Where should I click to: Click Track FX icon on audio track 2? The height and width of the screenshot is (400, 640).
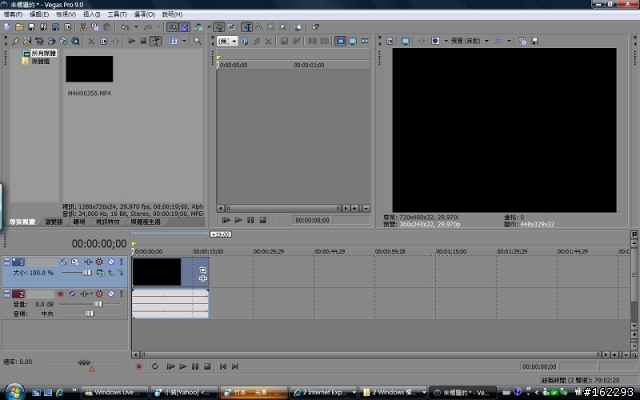point(84,294)
